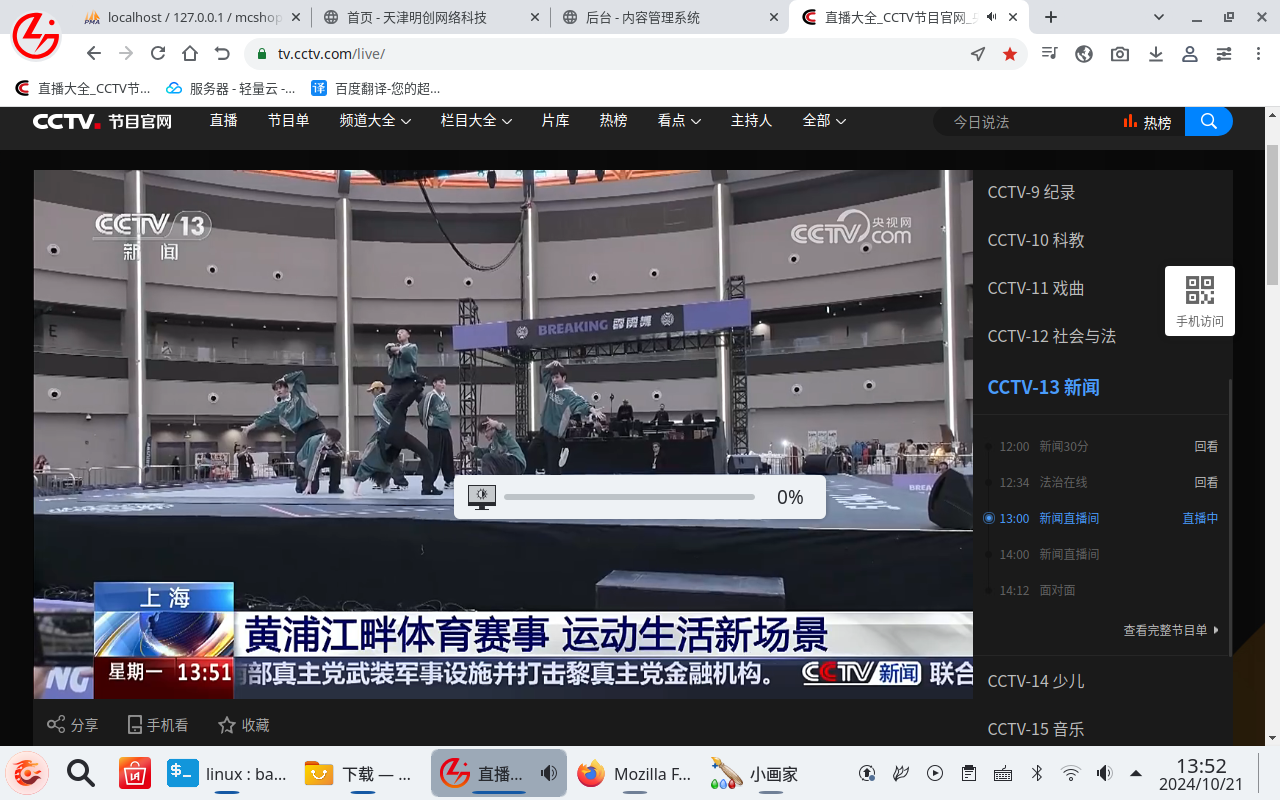Expand the 栏目大全 dropdown menu

click(x=476, y=120)
